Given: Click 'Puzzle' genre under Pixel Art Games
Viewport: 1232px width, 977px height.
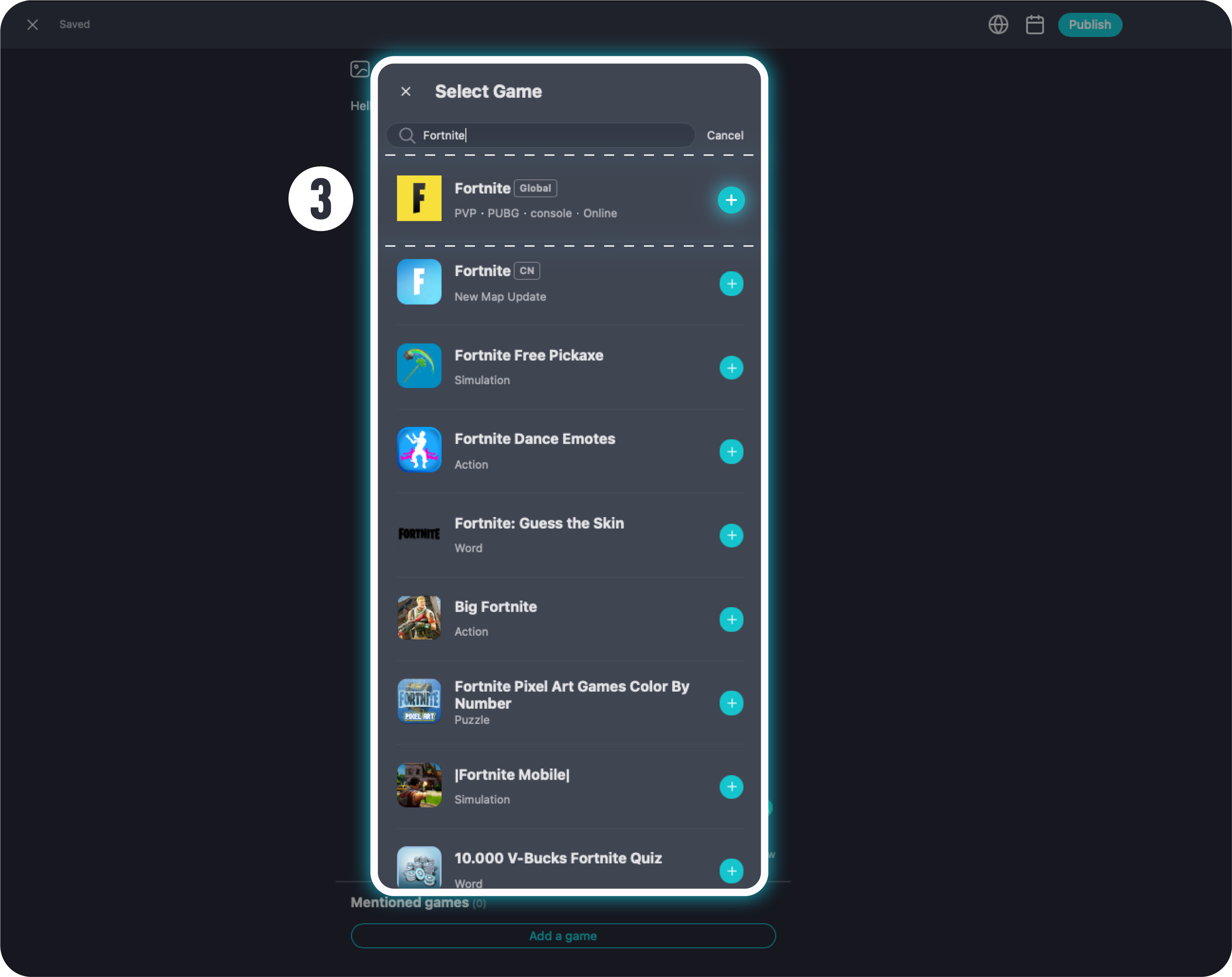Looking at the screenshot, I should pyautogui.click(x=471, y=720).
